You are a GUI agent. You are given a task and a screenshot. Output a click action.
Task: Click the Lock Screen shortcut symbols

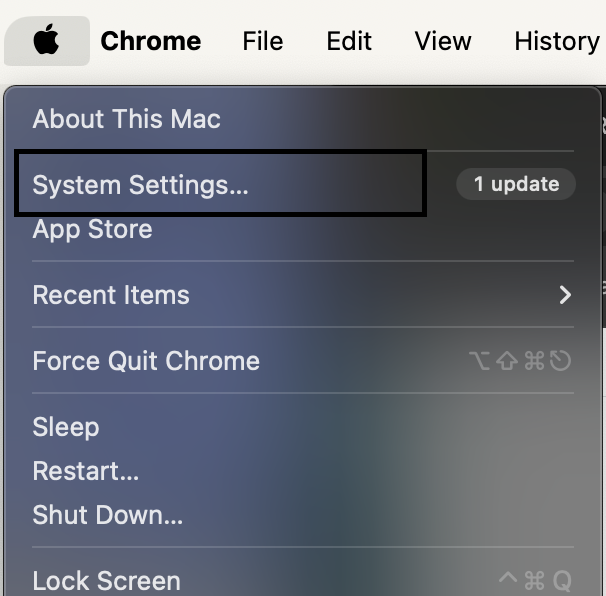[x=535, y=581]
